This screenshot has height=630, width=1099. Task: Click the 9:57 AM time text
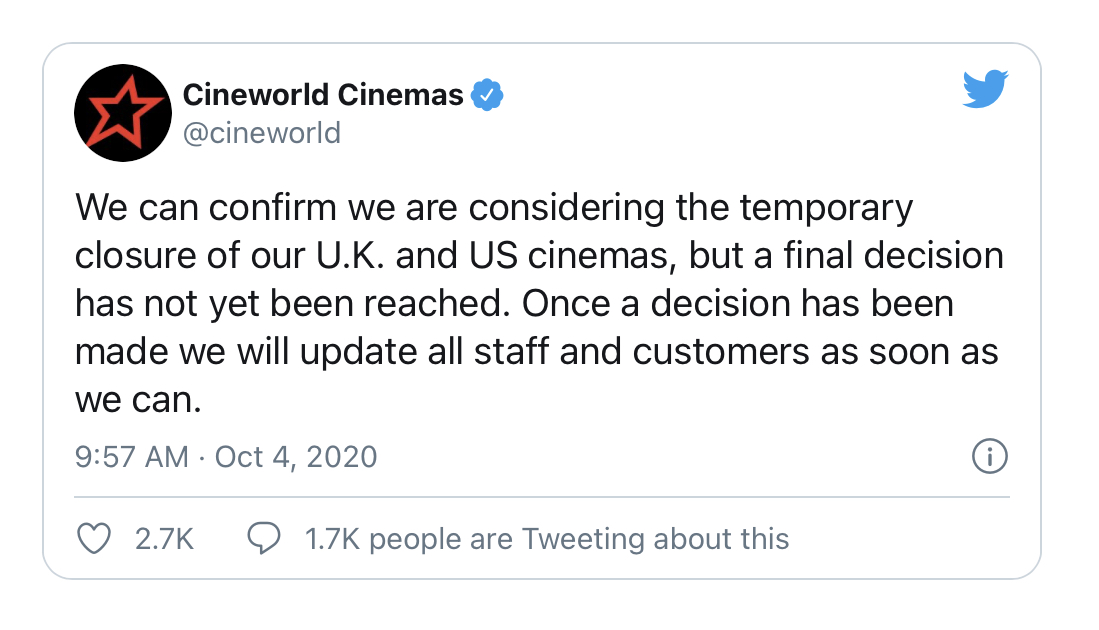[x=132, y=457]
